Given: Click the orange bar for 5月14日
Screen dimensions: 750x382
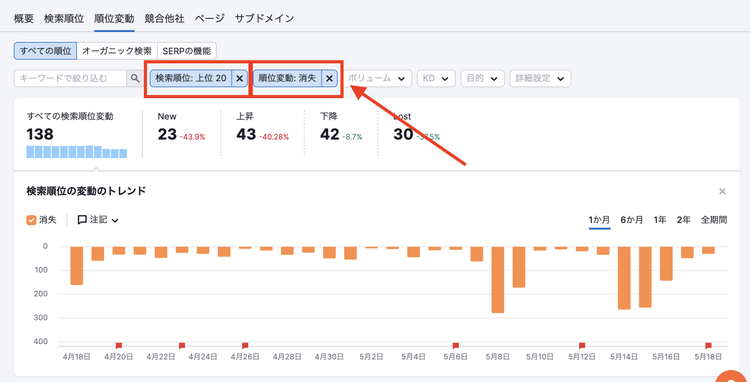Looking at the screenshot, I should [624, 278].
